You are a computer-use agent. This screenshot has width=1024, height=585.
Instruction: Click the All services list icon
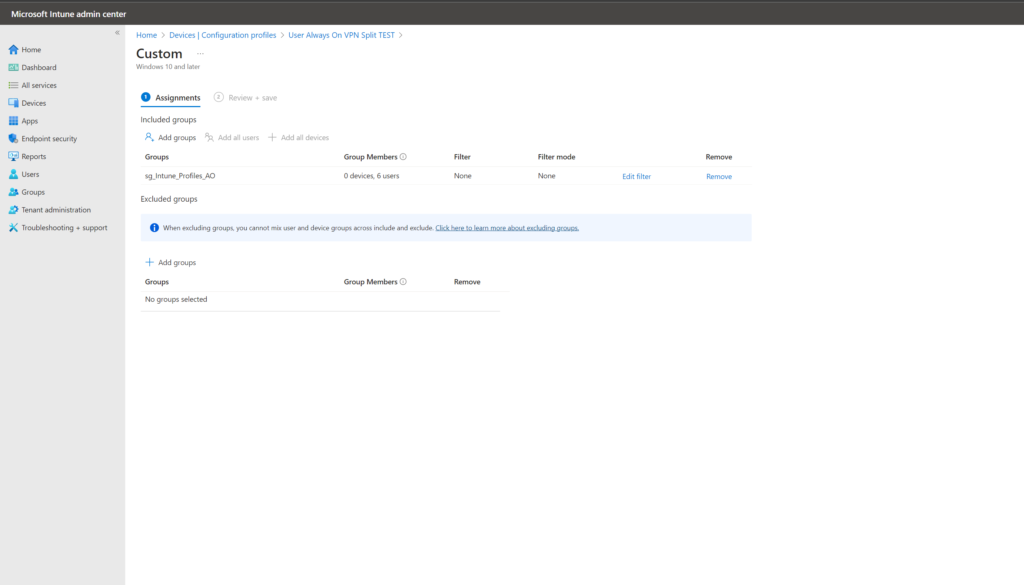pyautogui.click(x=13, y=85)
